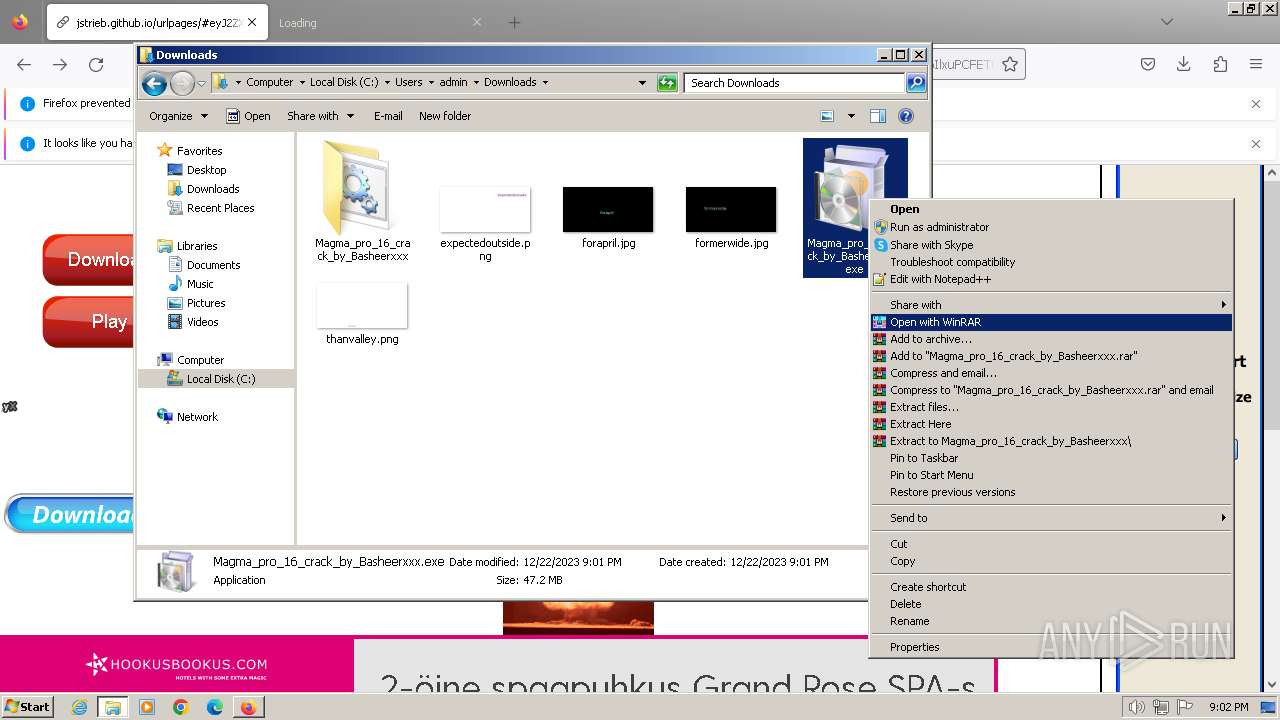1280x720 pixels.
Task: Click volume speaker icon in system tray
Action: coord(1136,707)
